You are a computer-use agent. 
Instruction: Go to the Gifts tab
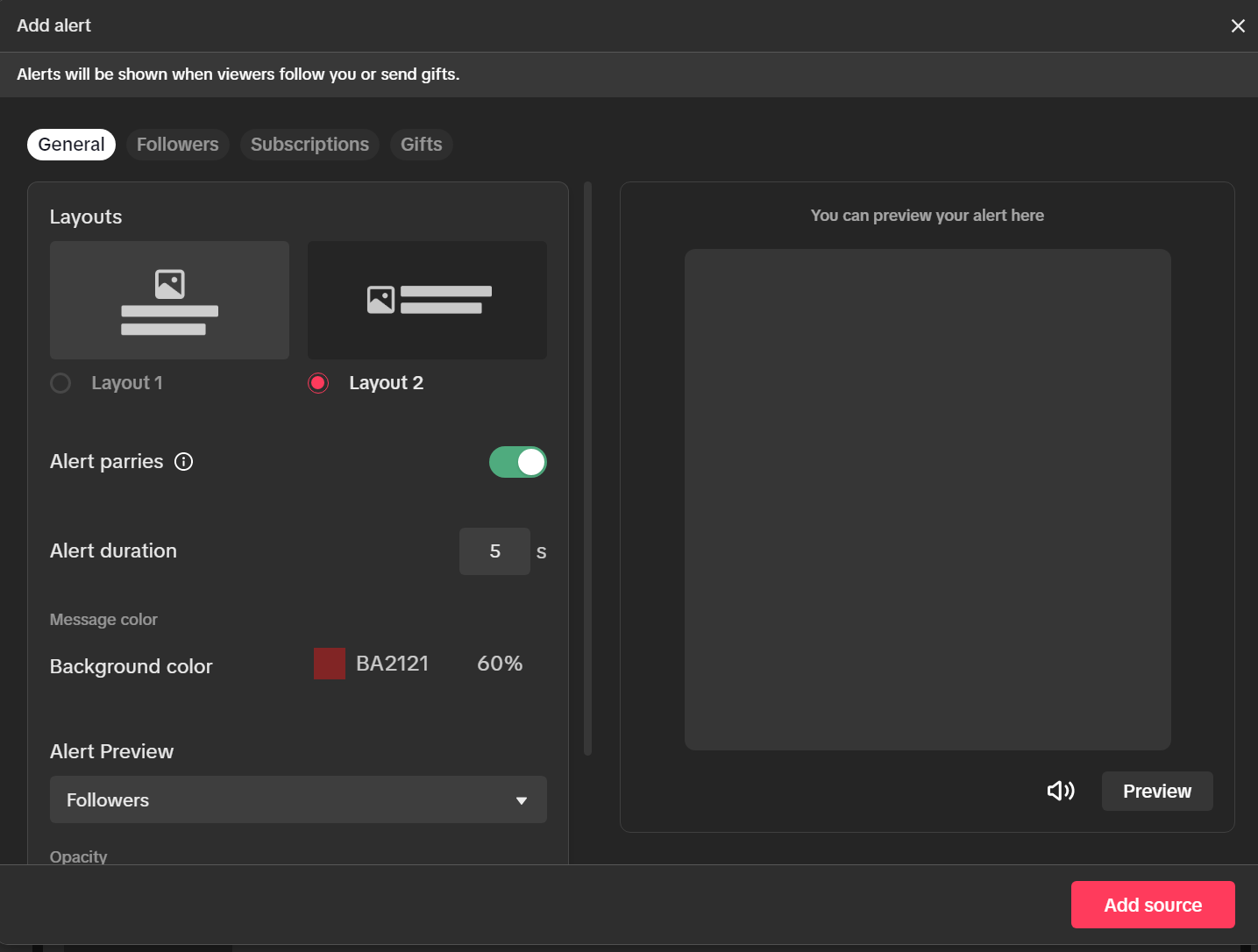coord(421,145)
